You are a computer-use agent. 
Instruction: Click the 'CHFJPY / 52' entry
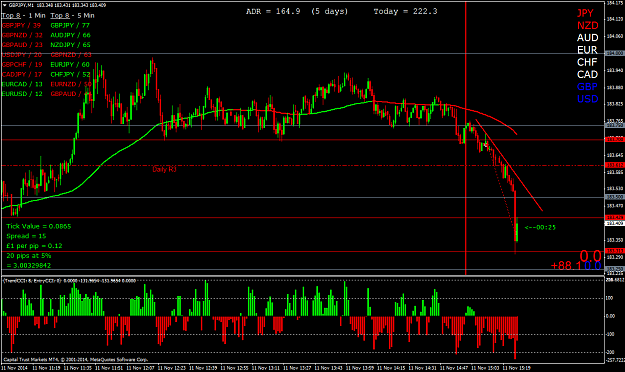click(x=71, y=74)
